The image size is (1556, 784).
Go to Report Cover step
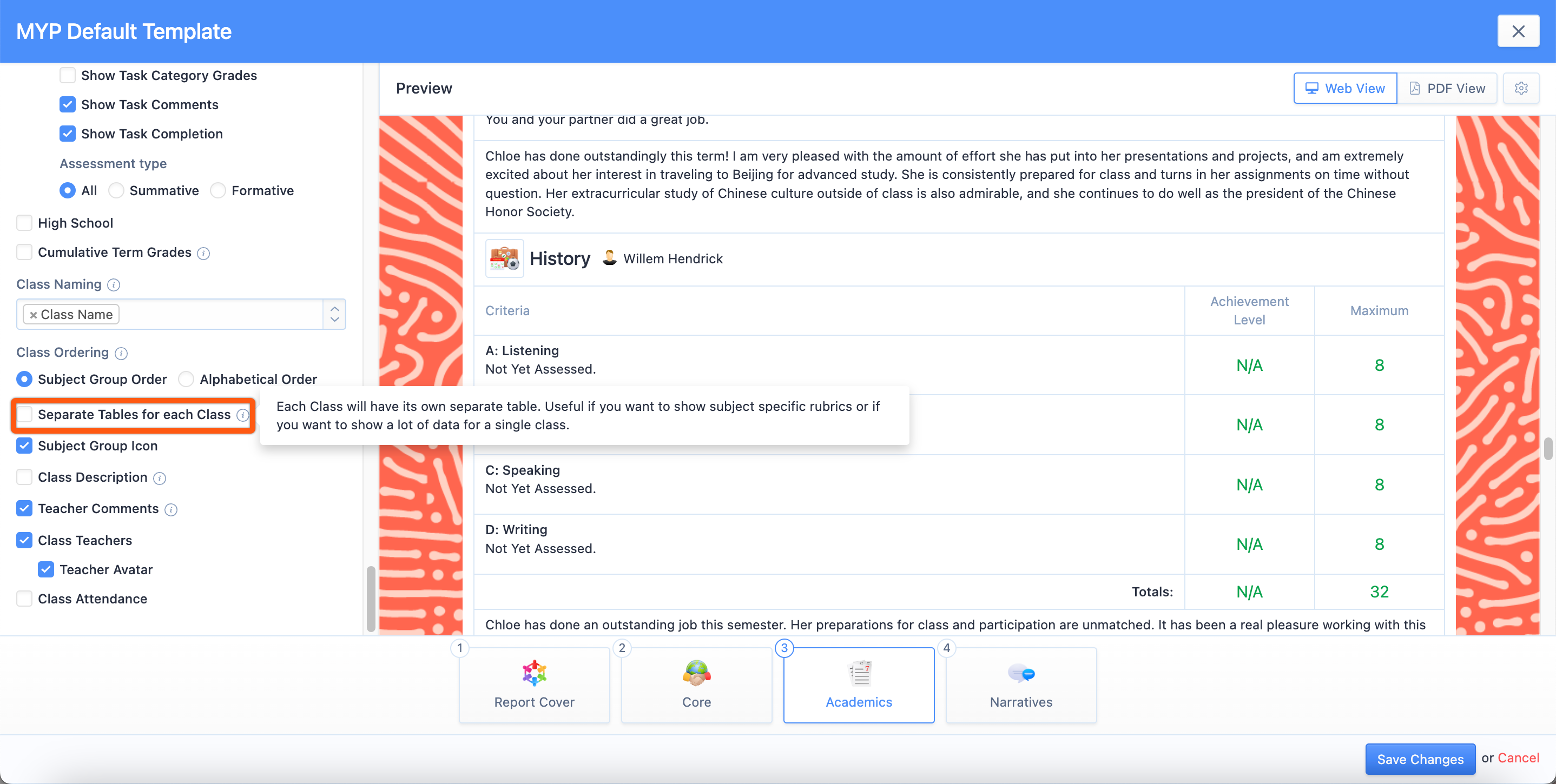534,685
